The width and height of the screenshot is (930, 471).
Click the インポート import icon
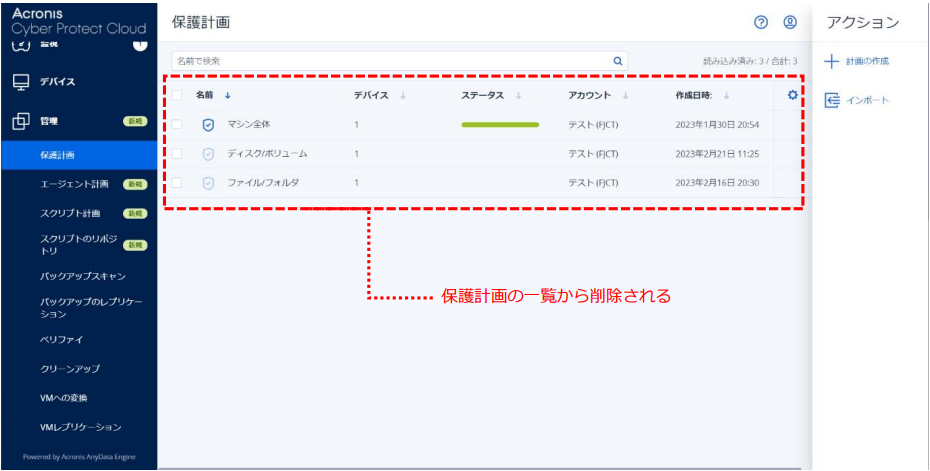(830, 100)
